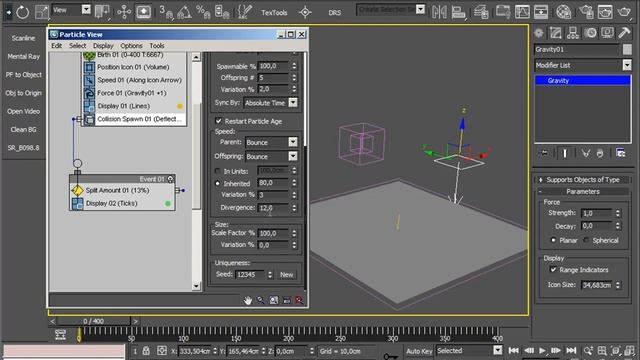Toggle Event 01 on/off lightbulb icon
The image size is (640, 360).
pos(171,179)
